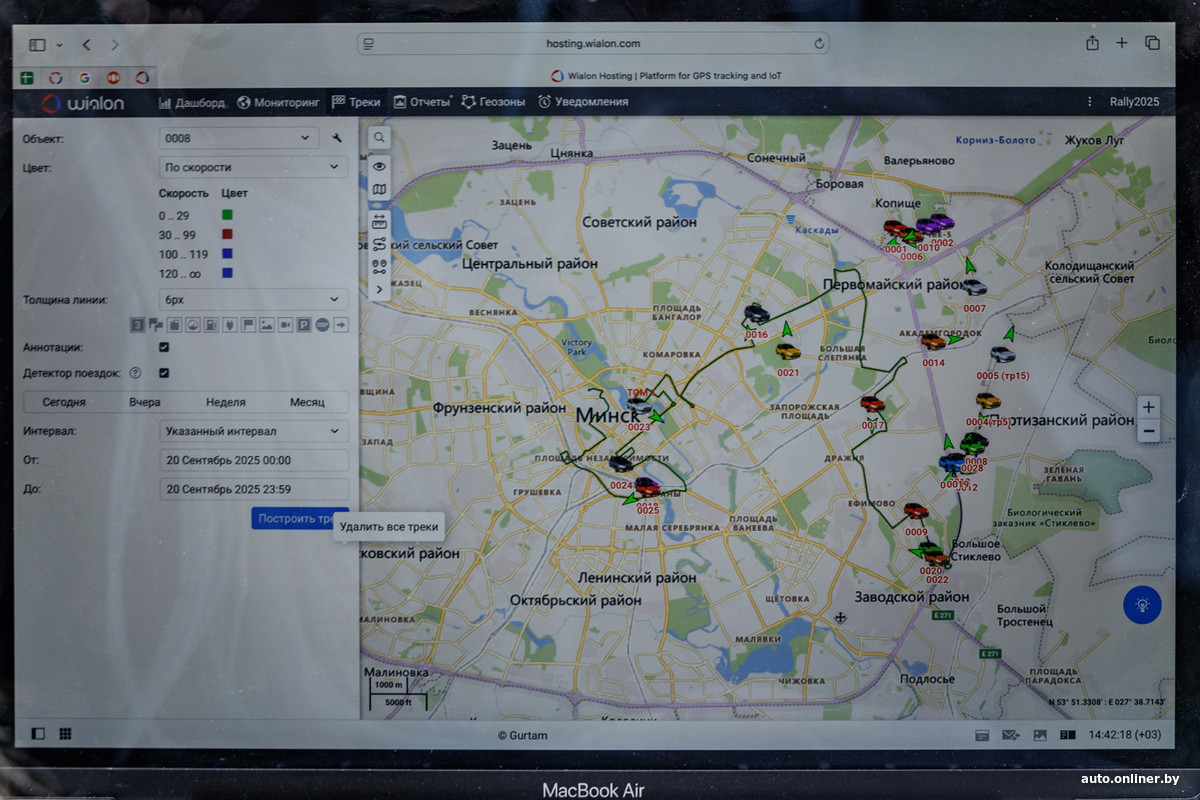Toggle the stop markers icon
1200x800 pixels.
322,325
